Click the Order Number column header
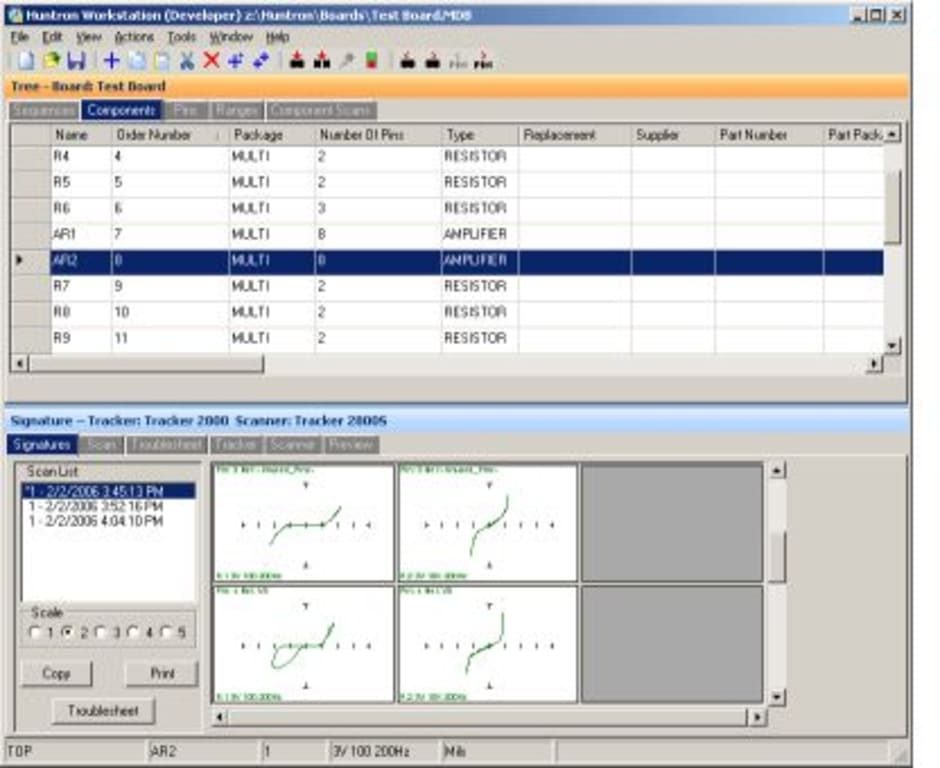 (170, 135)
